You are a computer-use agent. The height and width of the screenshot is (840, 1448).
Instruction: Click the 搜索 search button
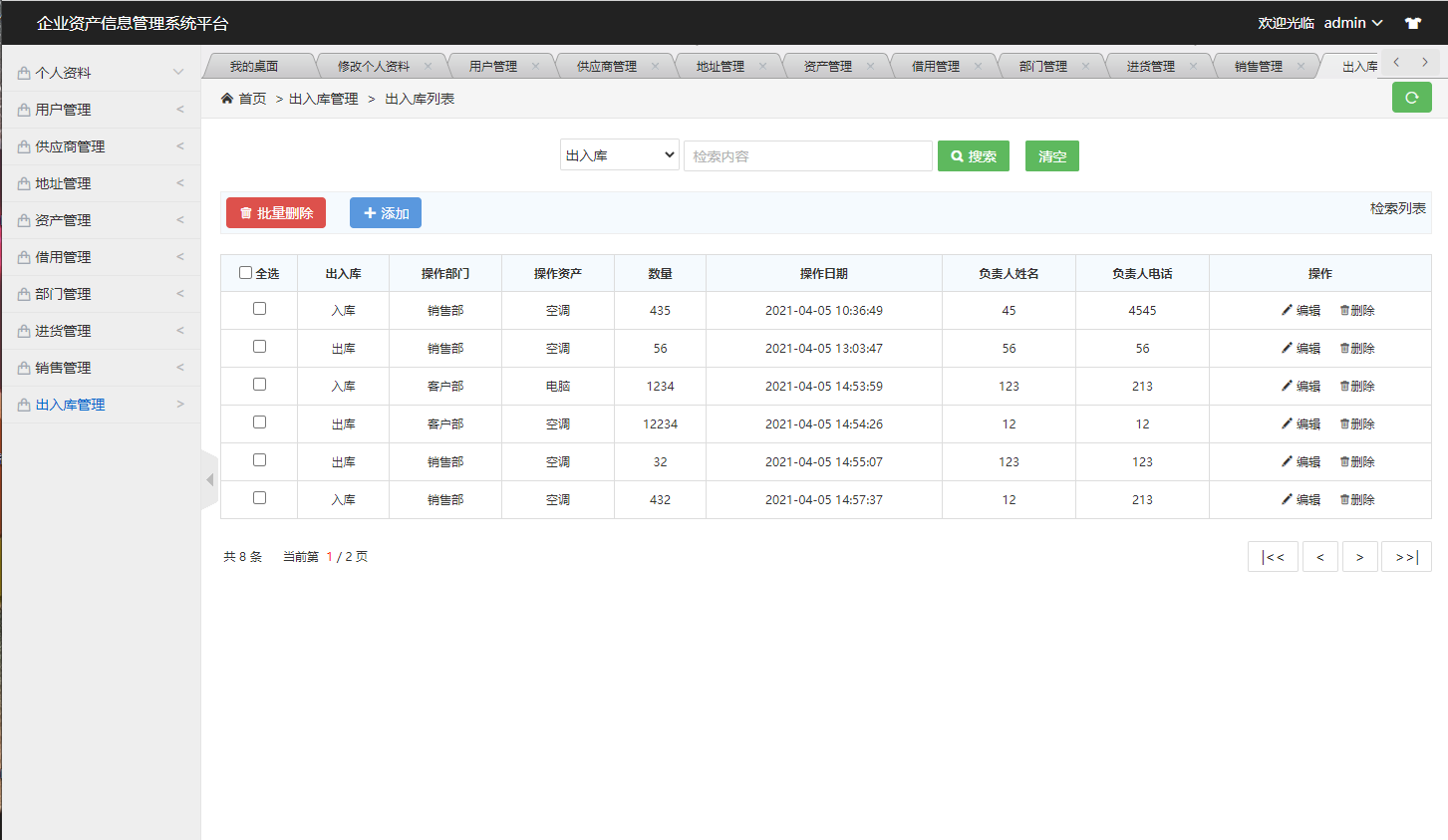(x=973, y=155)
